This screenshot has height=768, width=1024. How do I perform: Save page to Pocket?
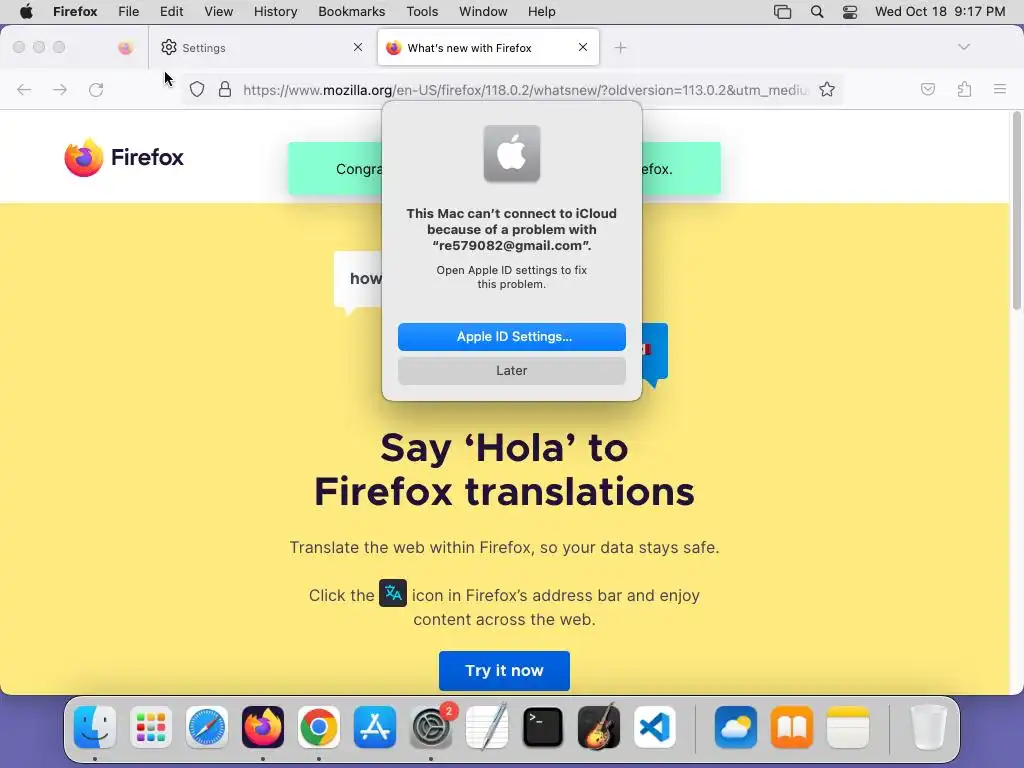[x=928, y=89]
